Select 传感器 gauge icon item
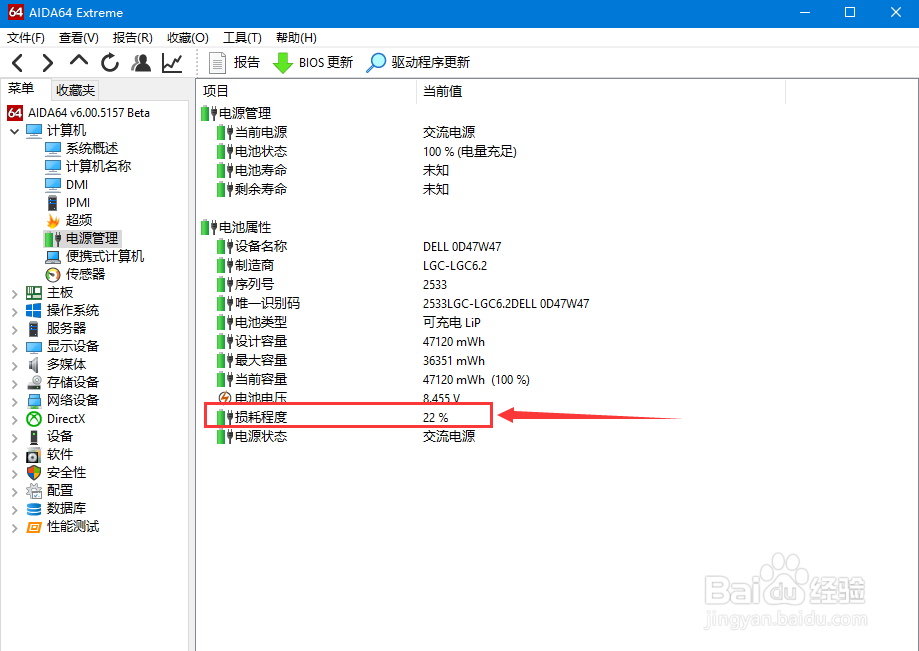The height and width of the screenshot is (651, 919). coord(75,274)
